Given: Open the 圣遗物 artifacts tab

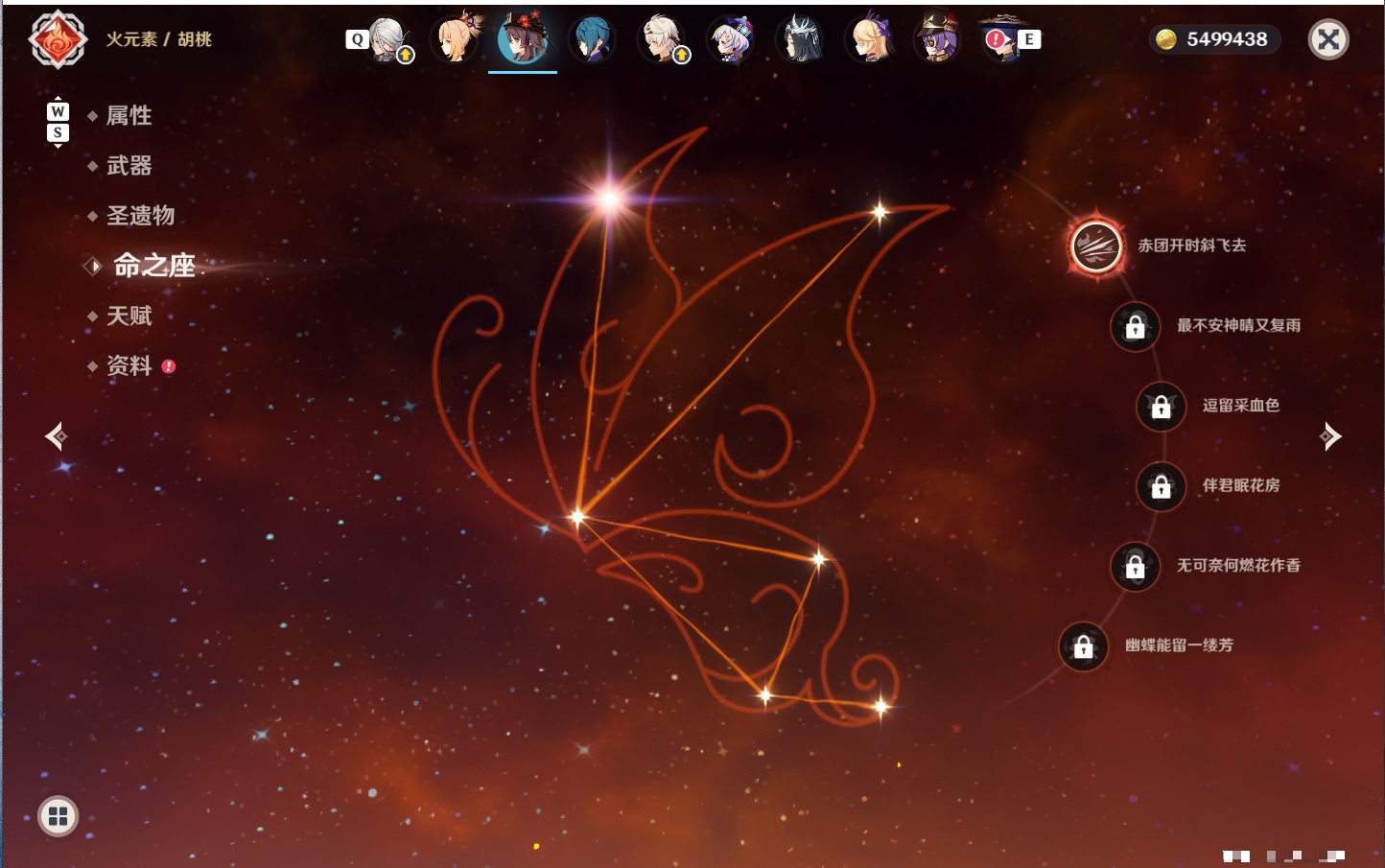Looking at the screenshot, I should [140, 216].
